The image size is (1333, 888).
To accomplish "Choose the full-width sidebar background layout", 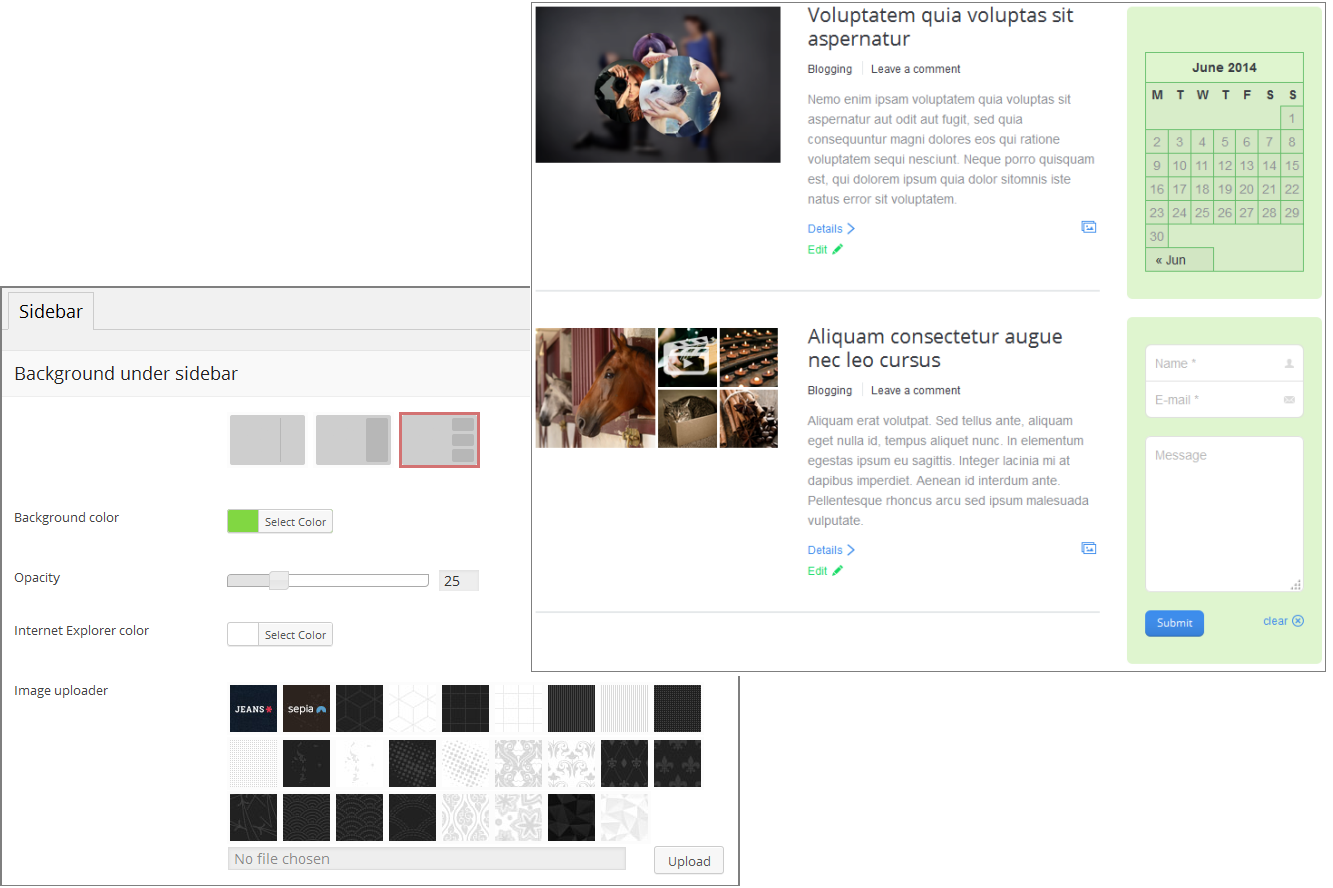I will pos(267,440).
